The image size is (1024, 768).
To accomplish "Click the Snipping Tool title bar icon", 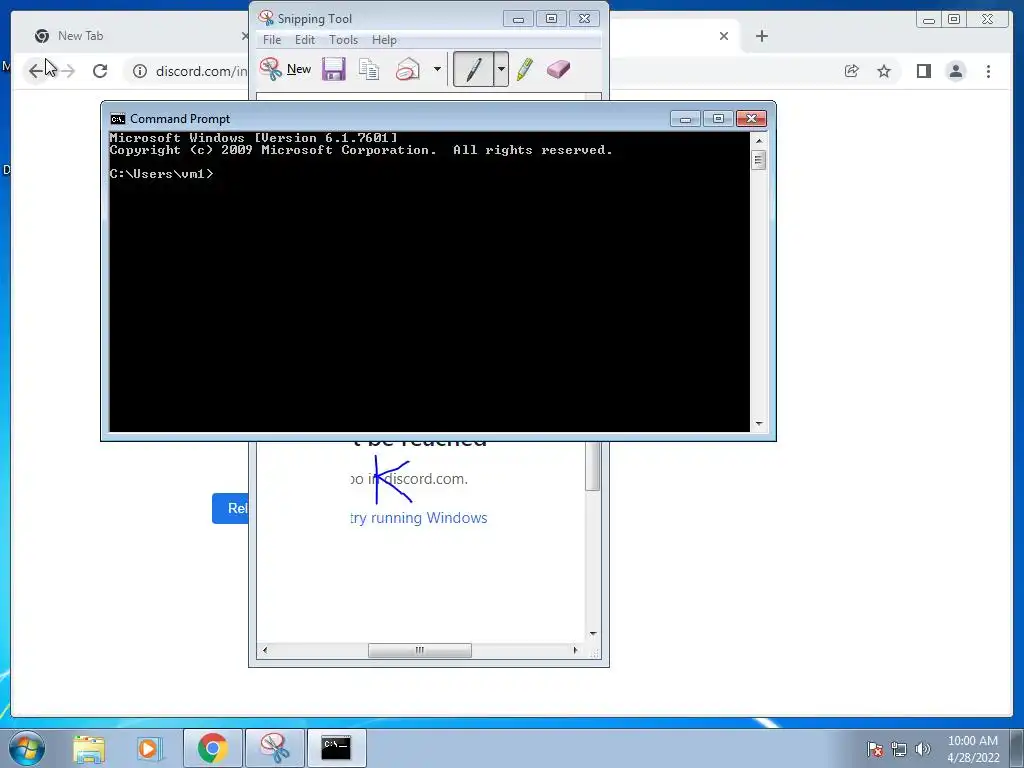I will click(x=266, y=18).
